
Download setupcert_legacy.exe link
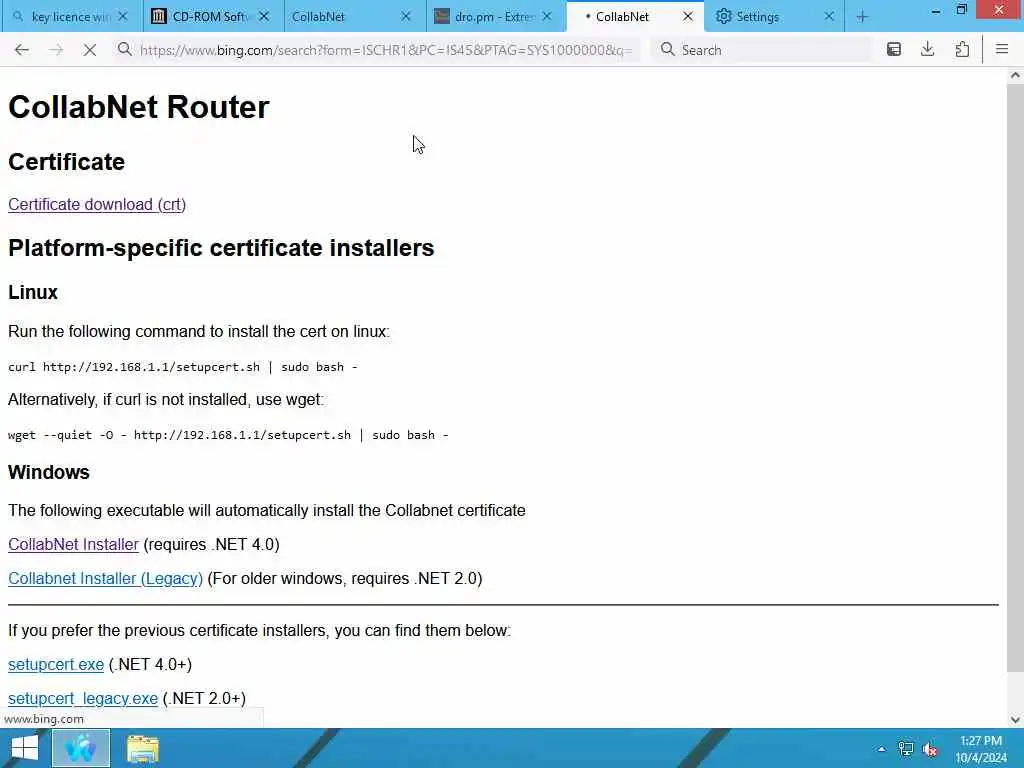pos(83,698)
